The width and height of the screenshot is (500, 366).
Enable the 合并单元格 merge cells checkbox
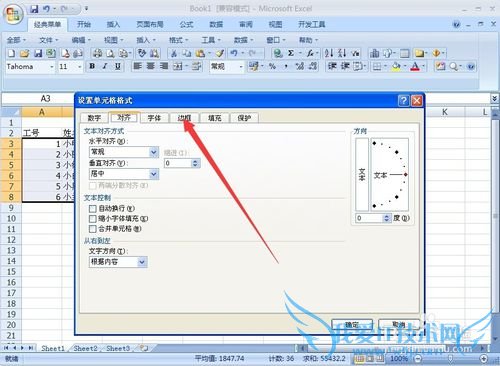[x=93, y=229]
